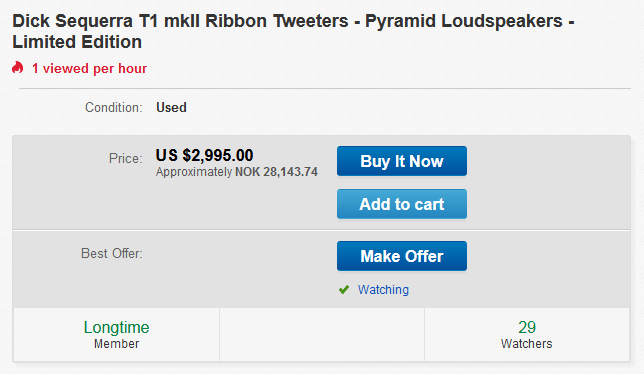
Task: Click the 'Watchers' label under 29
Action: (x=527, y=344)
